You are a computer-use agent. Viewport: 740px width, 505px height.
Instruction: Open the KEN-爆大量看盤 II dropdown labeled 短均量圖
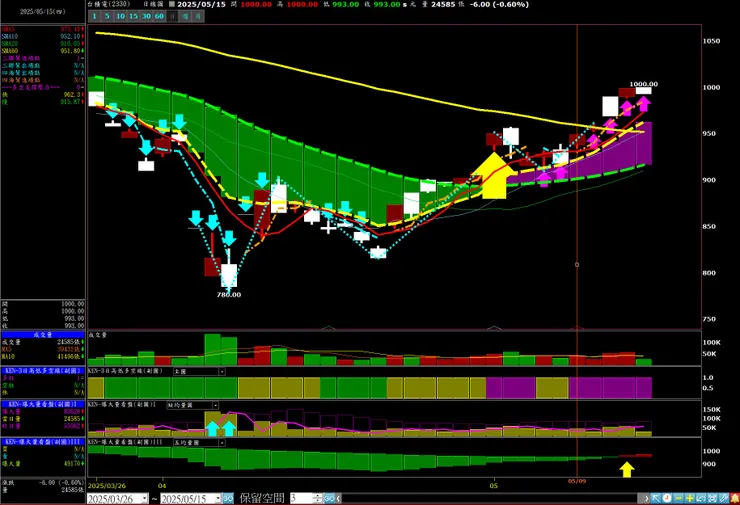click(x=193, y=405)
